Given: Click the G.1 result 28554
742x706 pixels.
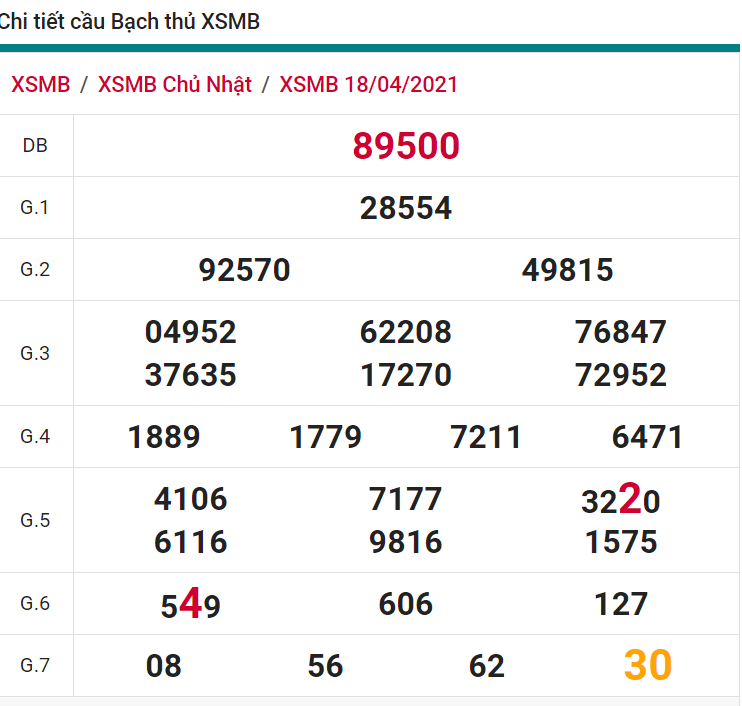Looking at the screenshot, I should [x=406, y=208].
